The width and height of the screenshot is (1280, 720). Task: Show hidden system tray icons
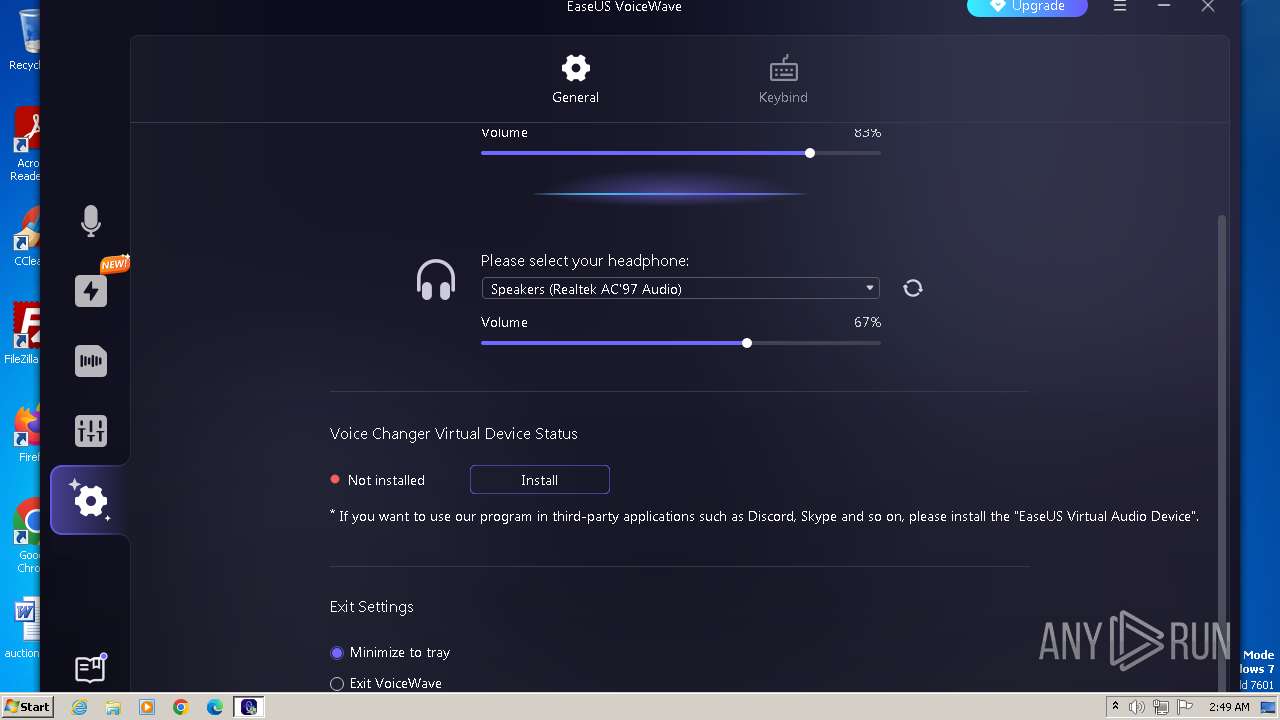(1115, 707)
